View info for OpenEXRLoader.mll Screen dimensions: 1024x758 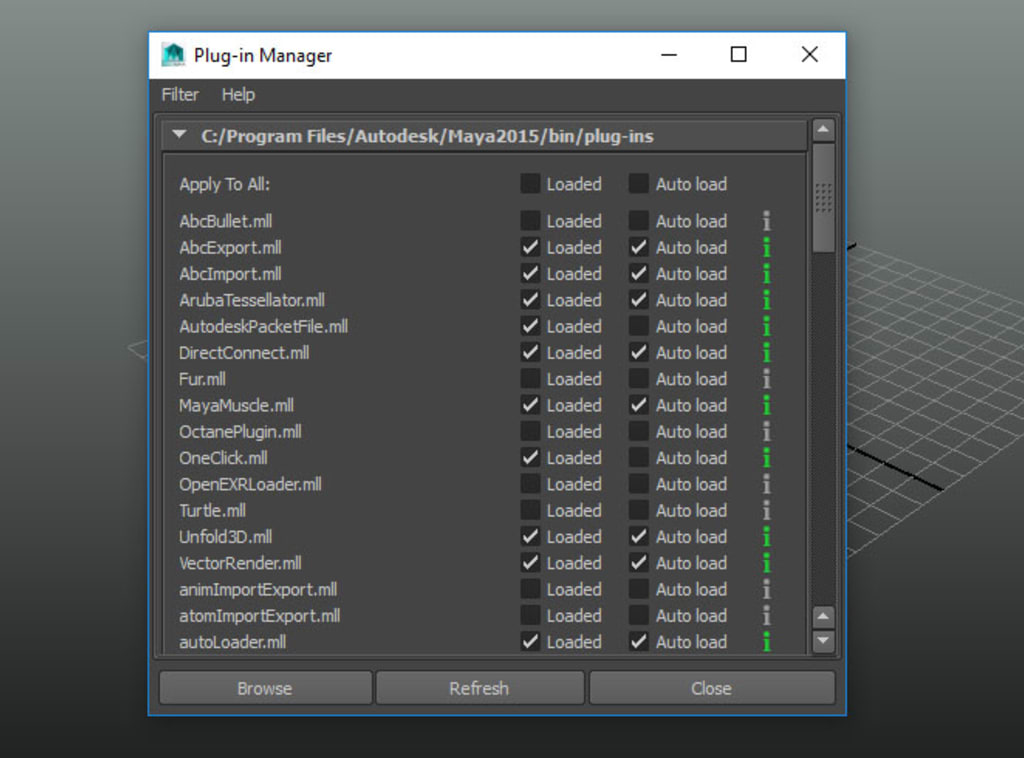766,484
